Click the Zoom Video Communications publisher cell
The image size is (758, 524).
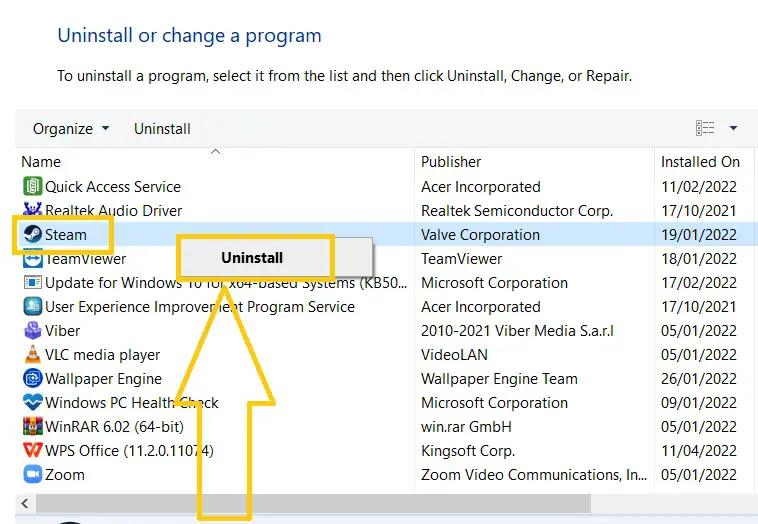coord(534,475)
